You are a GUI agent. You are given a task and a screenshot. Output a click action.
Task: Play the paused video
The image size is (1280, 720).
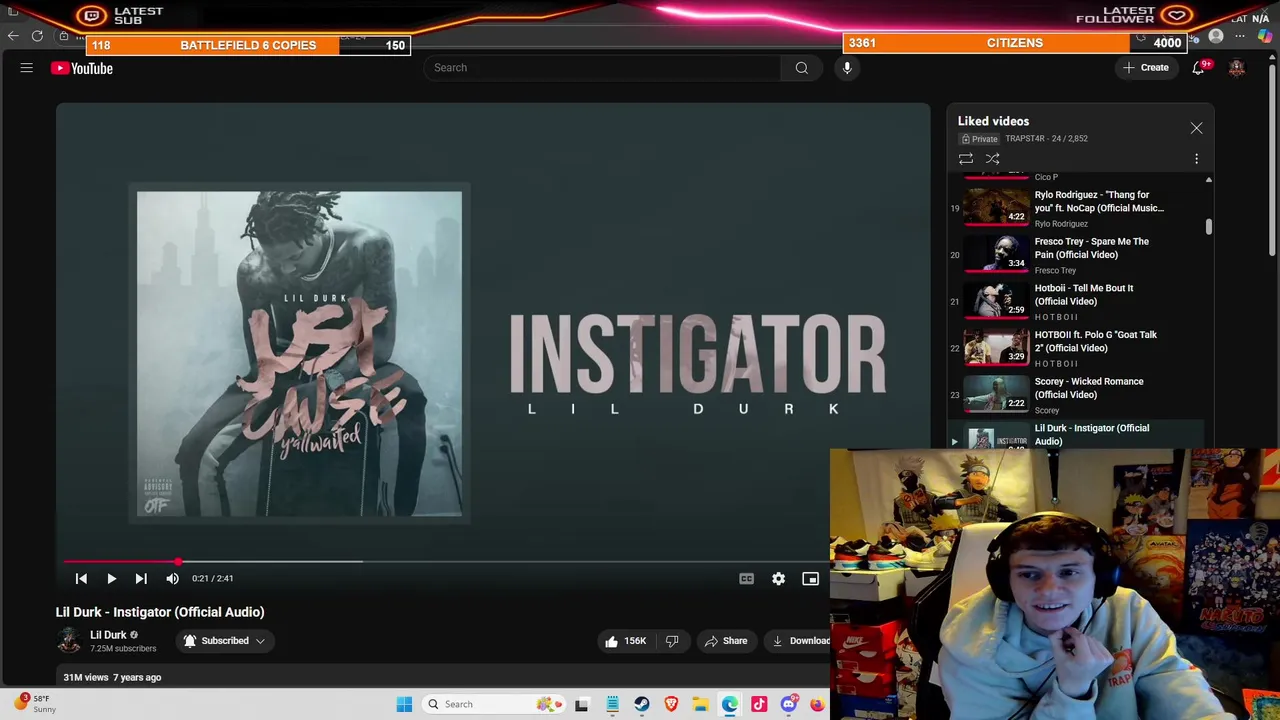tap(111, 579)
